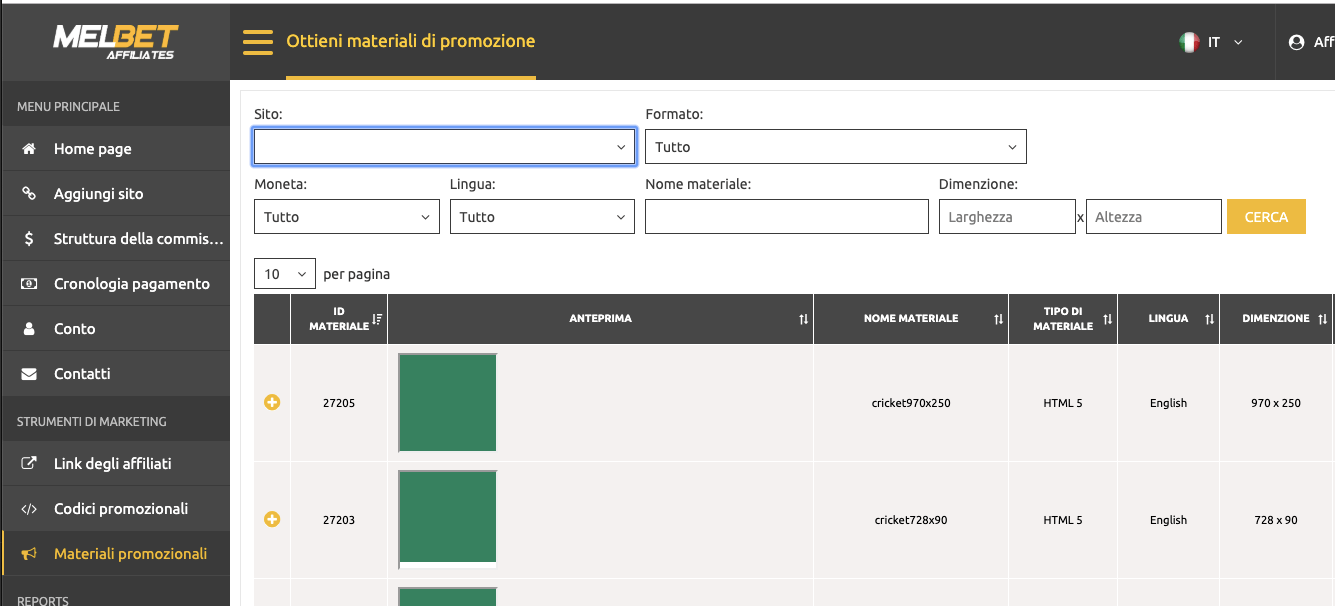Click the Altezza height field
1335x606 pixels.
click(1154, 217)
